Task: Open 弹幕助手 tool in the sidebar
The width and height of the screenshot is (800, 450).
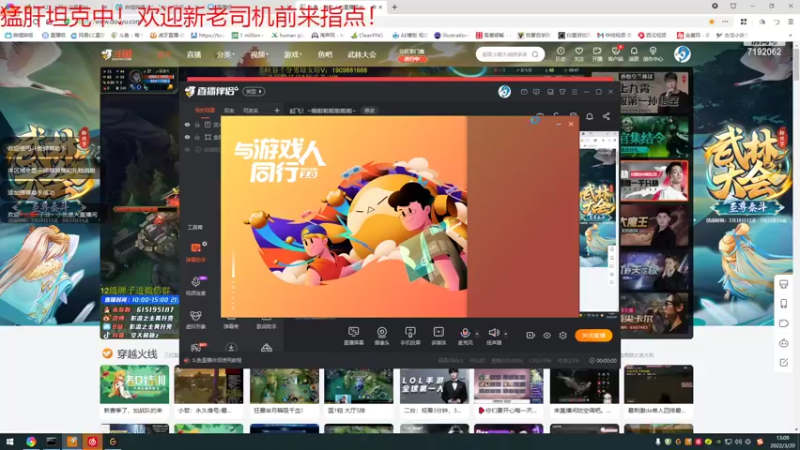Action: [x=196, y=252]
